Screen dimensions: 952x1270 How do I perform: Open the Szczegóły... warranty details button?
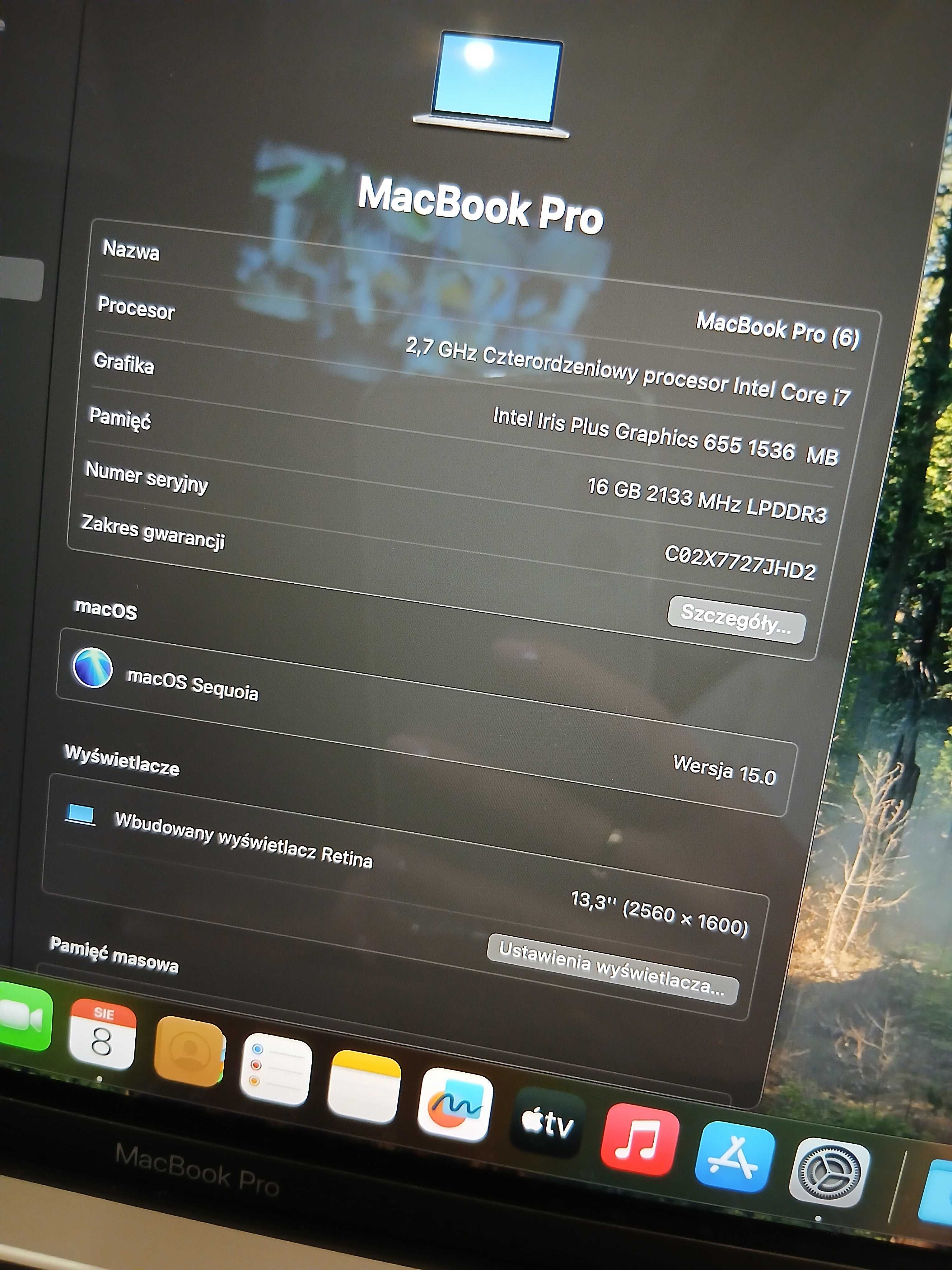(x=736, y=619)
